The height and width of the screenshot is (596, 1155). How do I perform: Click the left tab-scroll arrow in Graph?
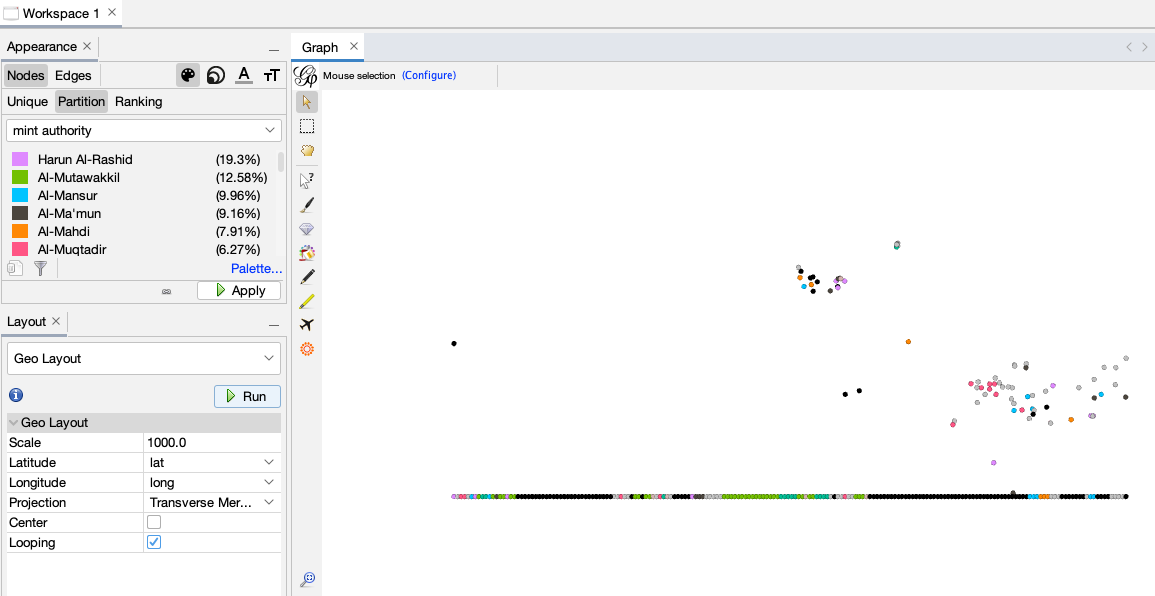click(1128, 47)
